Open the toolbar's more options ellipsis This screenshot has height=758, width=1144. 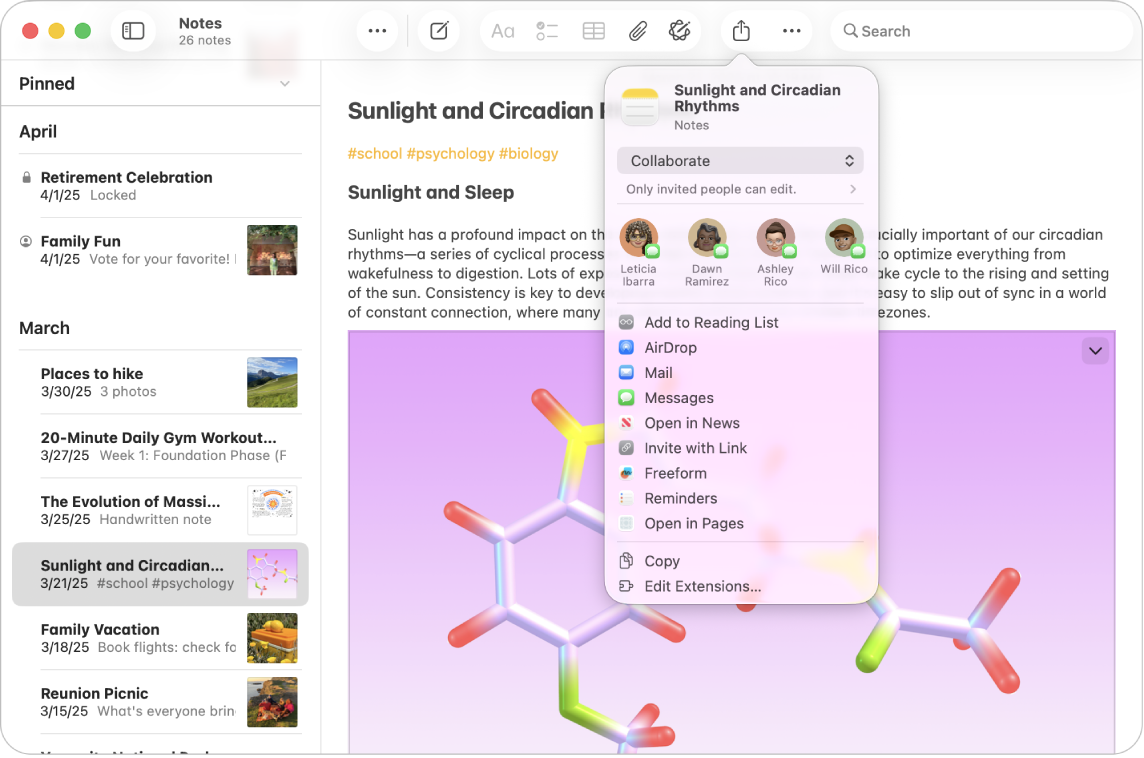pyautogui.click(x=791, y=31)
